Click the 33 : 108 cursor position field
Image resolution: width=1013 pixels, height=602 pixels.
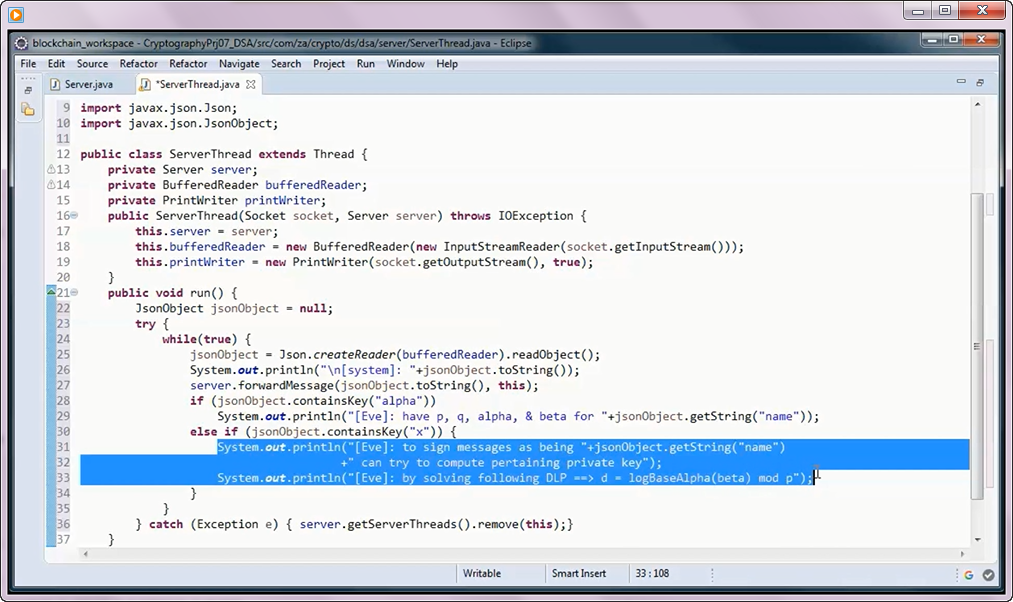652,573
